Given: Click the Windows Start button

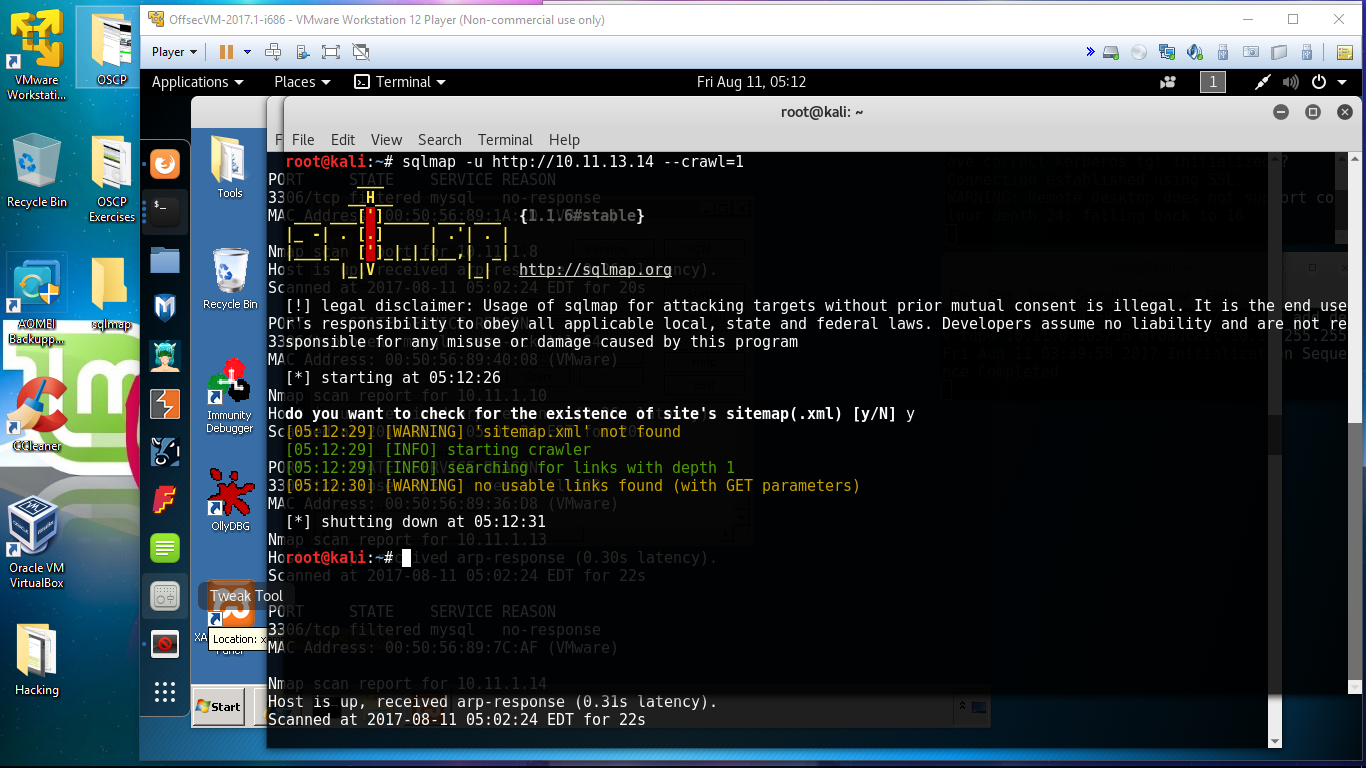Looking at the screenshot, I should click(218, 706).
